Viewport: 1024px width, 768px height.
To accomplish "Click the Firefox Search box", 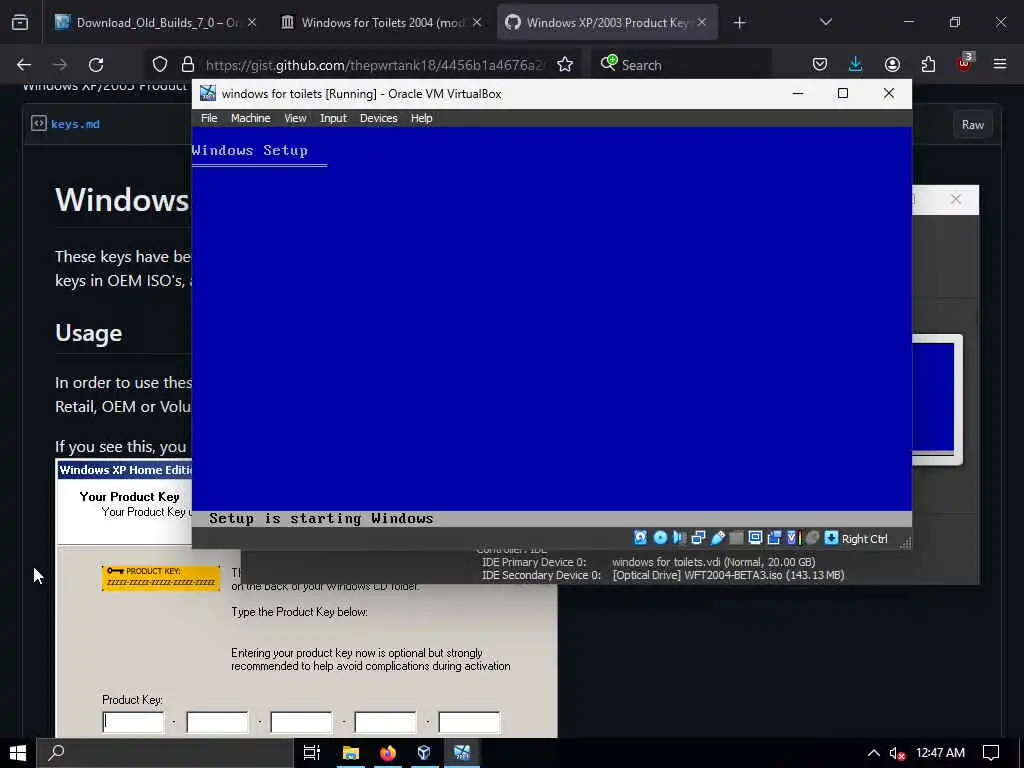I will point(682,65).
